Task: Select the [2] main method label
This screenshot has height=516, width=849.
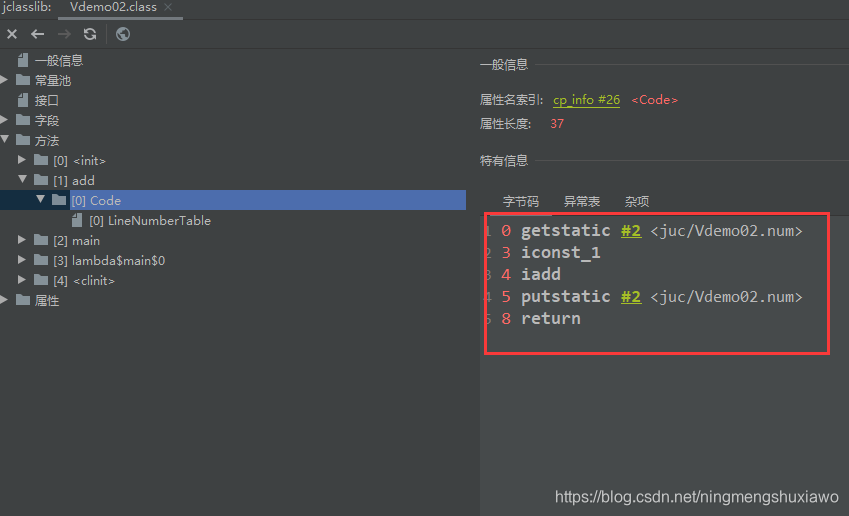Action: pyautogui.click(x=76, y=241)
